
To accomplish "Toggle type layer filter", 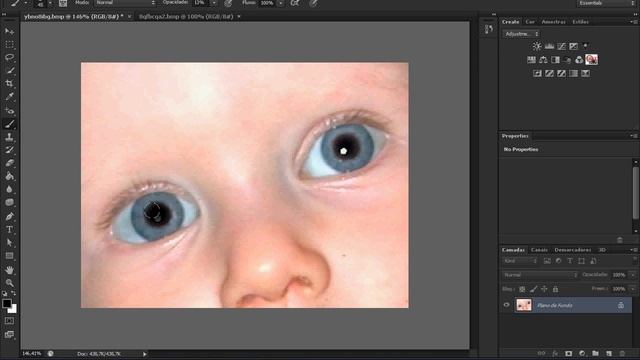I will tap(570, 261).
